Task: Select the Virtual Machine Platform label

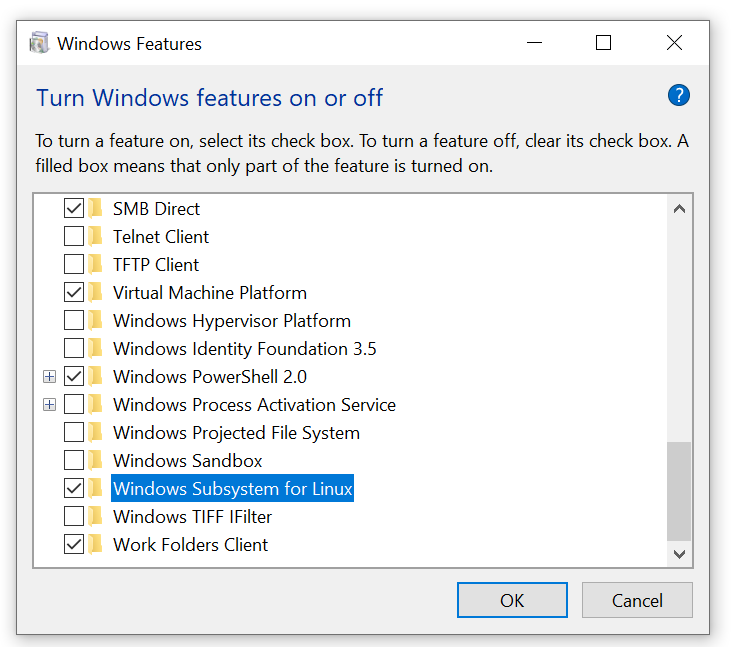Action: 210,293
